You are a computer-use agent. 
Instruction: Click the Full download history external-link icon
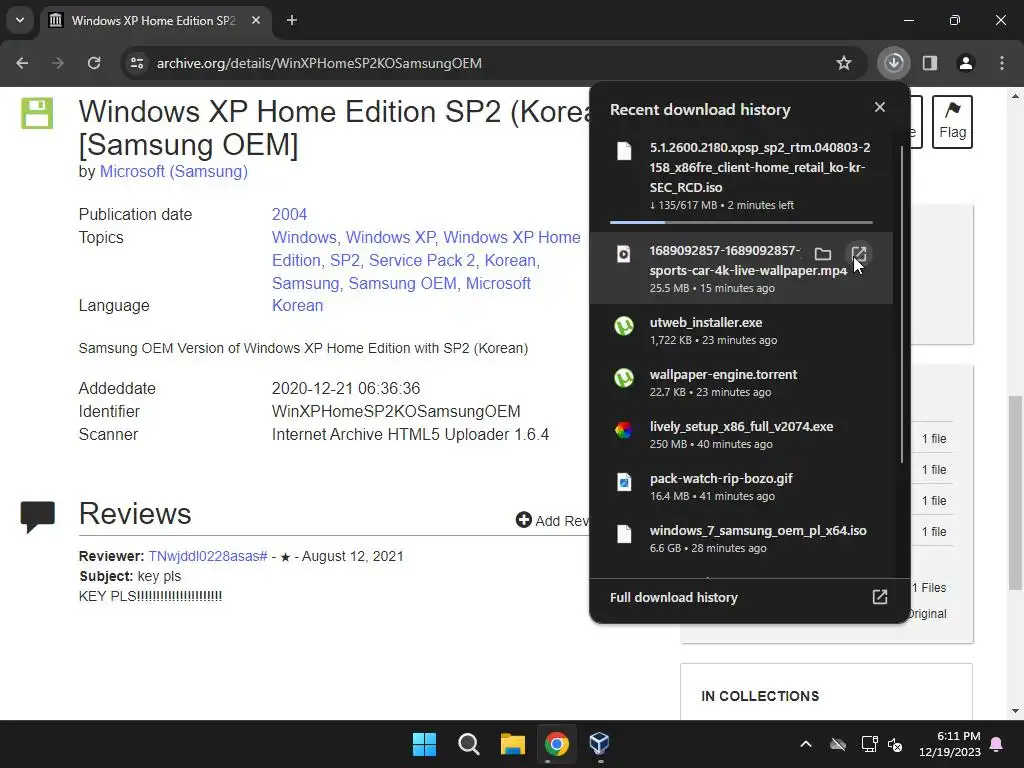(880, 597)
